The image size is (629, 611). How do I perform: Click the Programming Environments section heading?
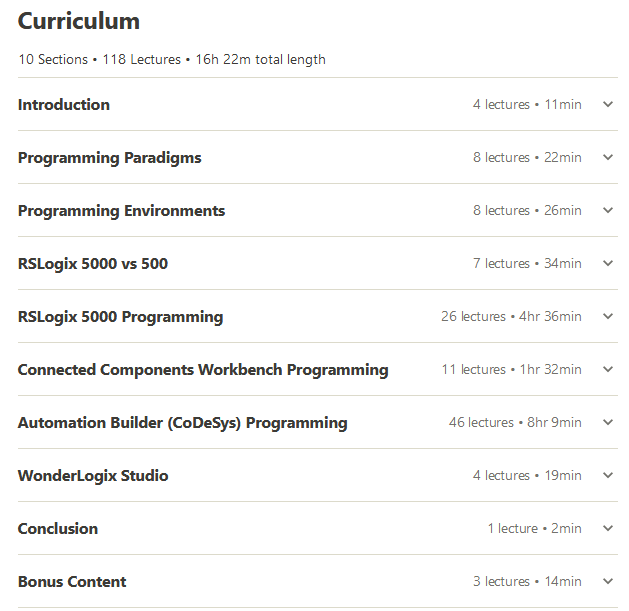(121, 210)
